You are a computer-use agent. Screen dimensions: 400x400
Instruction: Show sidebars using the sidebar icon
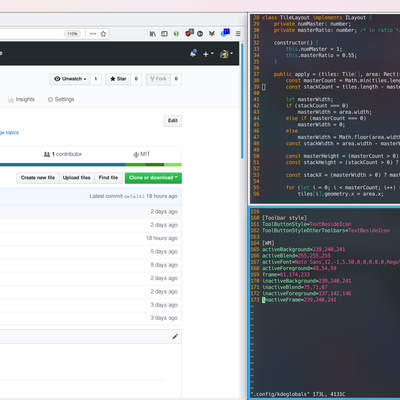click(164, 34)
